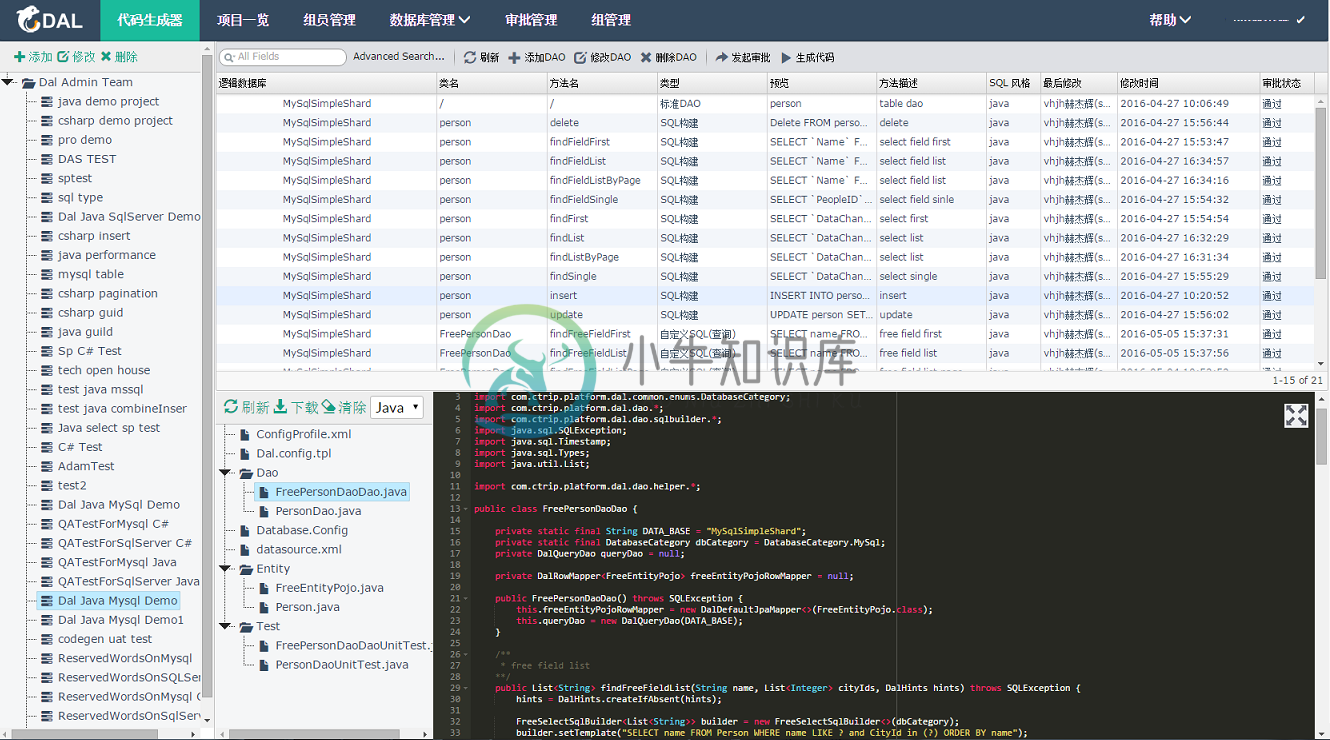Click the 删除 X icon in left panel
Image resolution: width=1330 pixels, height=740 pixels.
click(106, 57)
